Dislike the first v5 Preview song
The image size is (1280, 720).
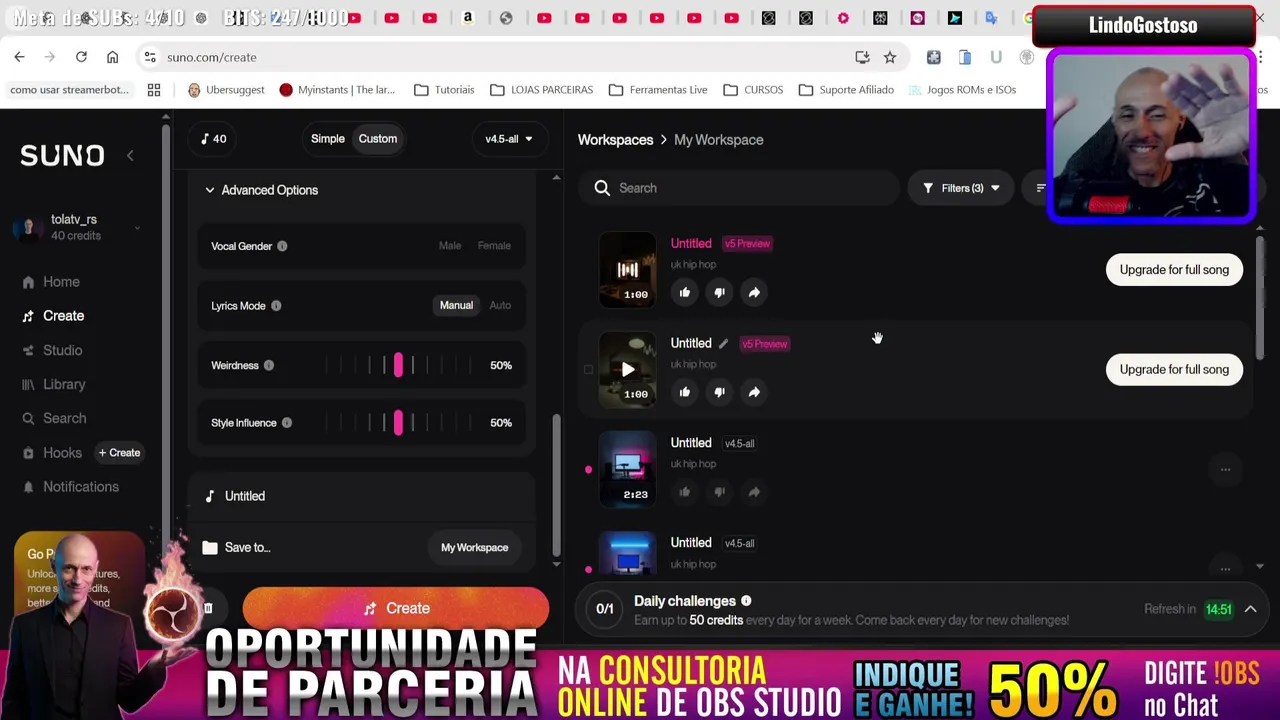[719, 293]
